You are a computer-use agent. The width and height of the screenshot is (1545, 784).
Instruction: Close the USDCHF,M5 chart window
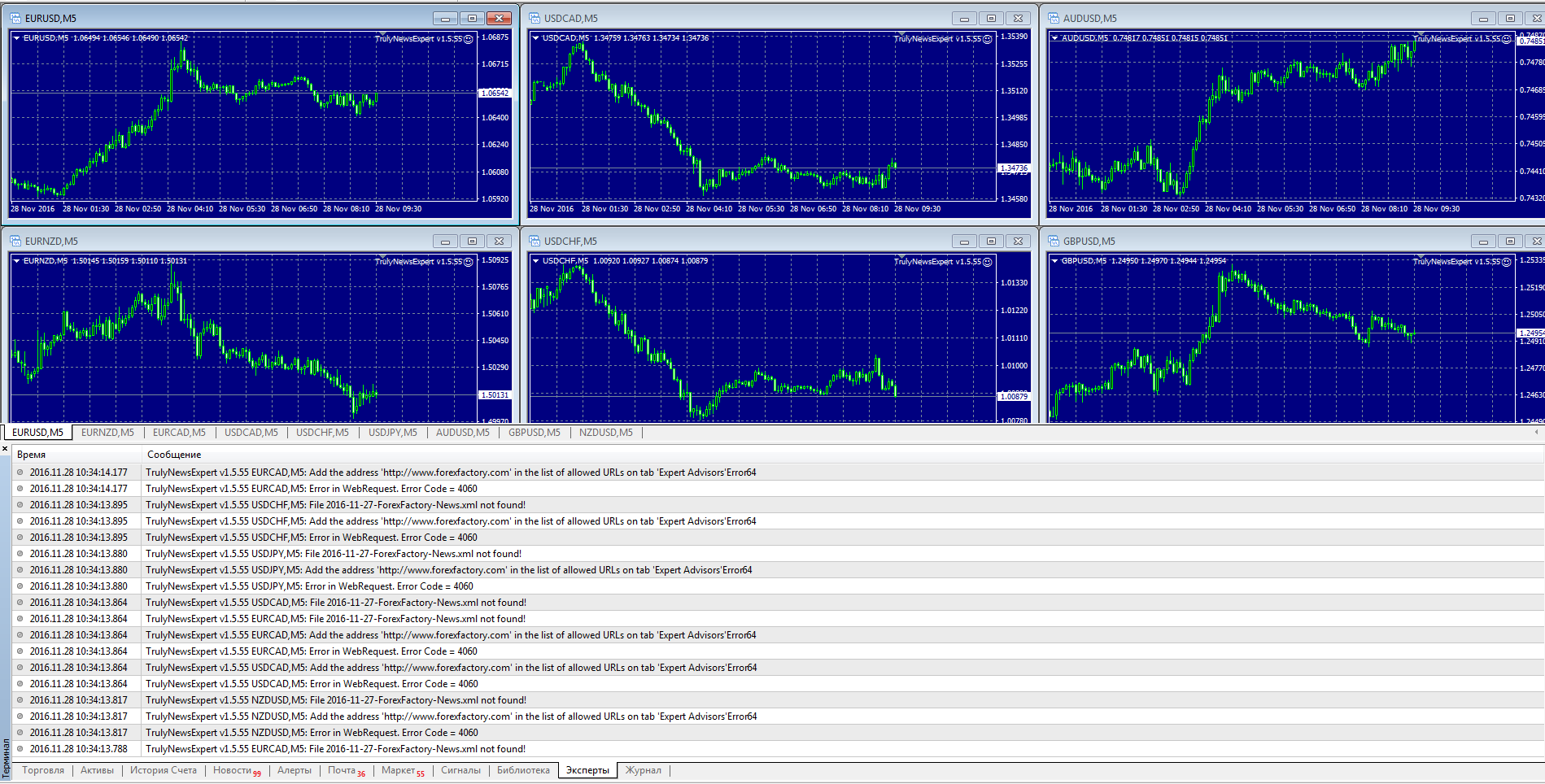[1018, 241]
